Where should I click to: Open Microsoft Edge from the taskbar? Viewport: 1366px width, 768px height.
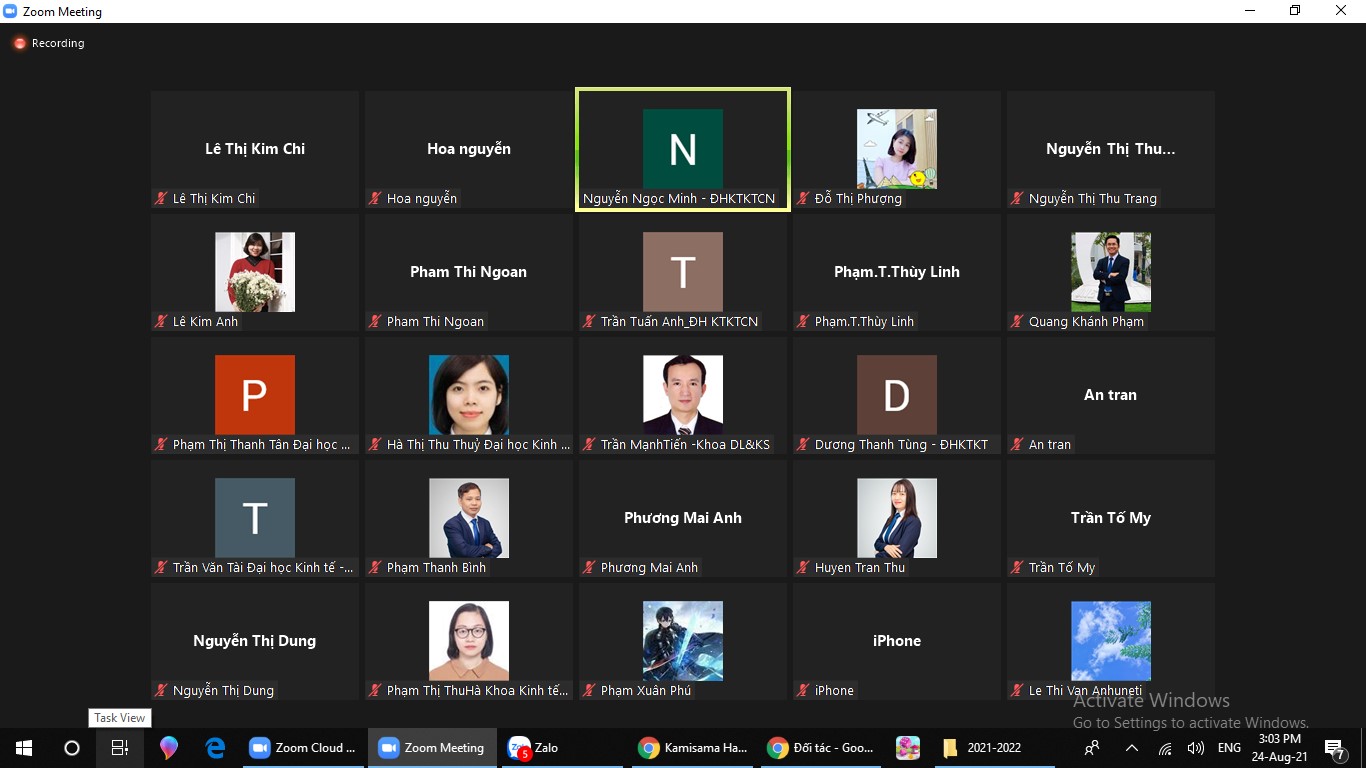point(215,748)
